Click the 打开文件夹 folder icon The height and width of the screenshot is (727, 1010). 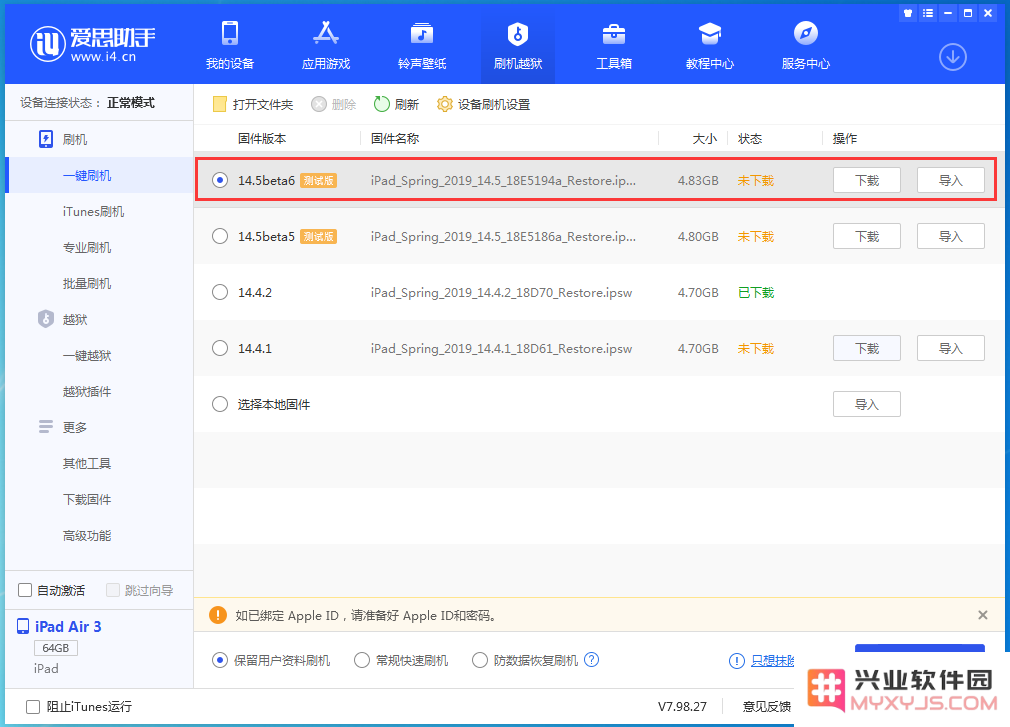pos(220,104)
